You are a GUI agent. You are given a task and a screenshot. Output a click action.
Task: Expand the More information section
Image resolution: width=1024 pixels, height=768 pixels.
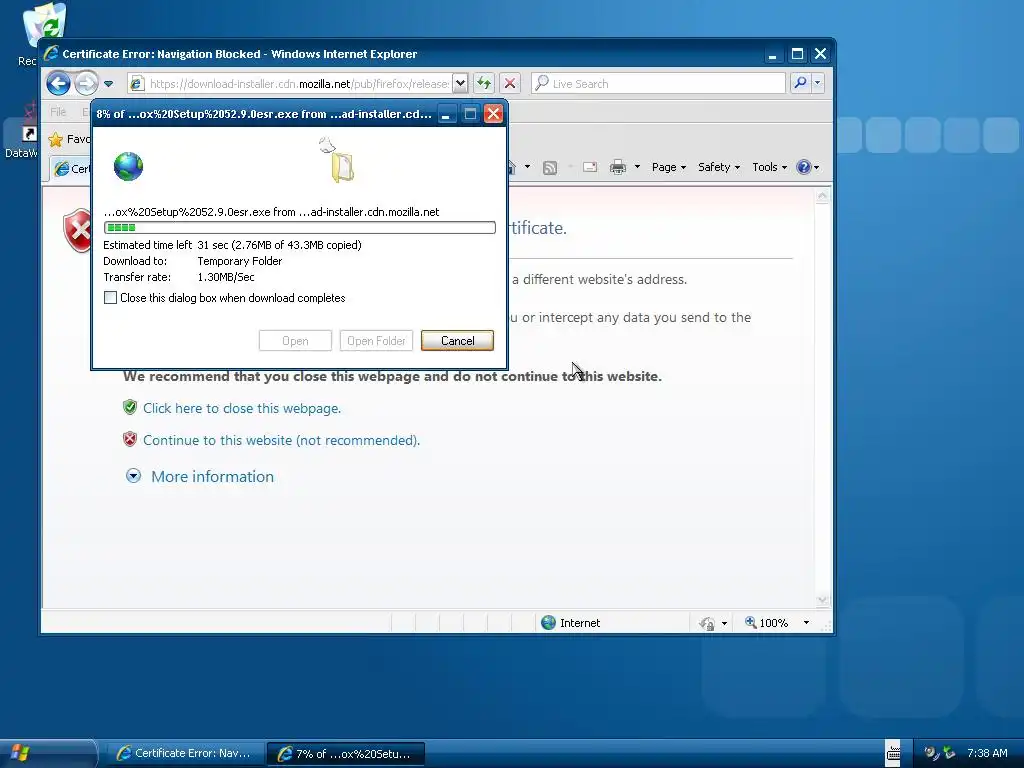[x=212, y=477]
